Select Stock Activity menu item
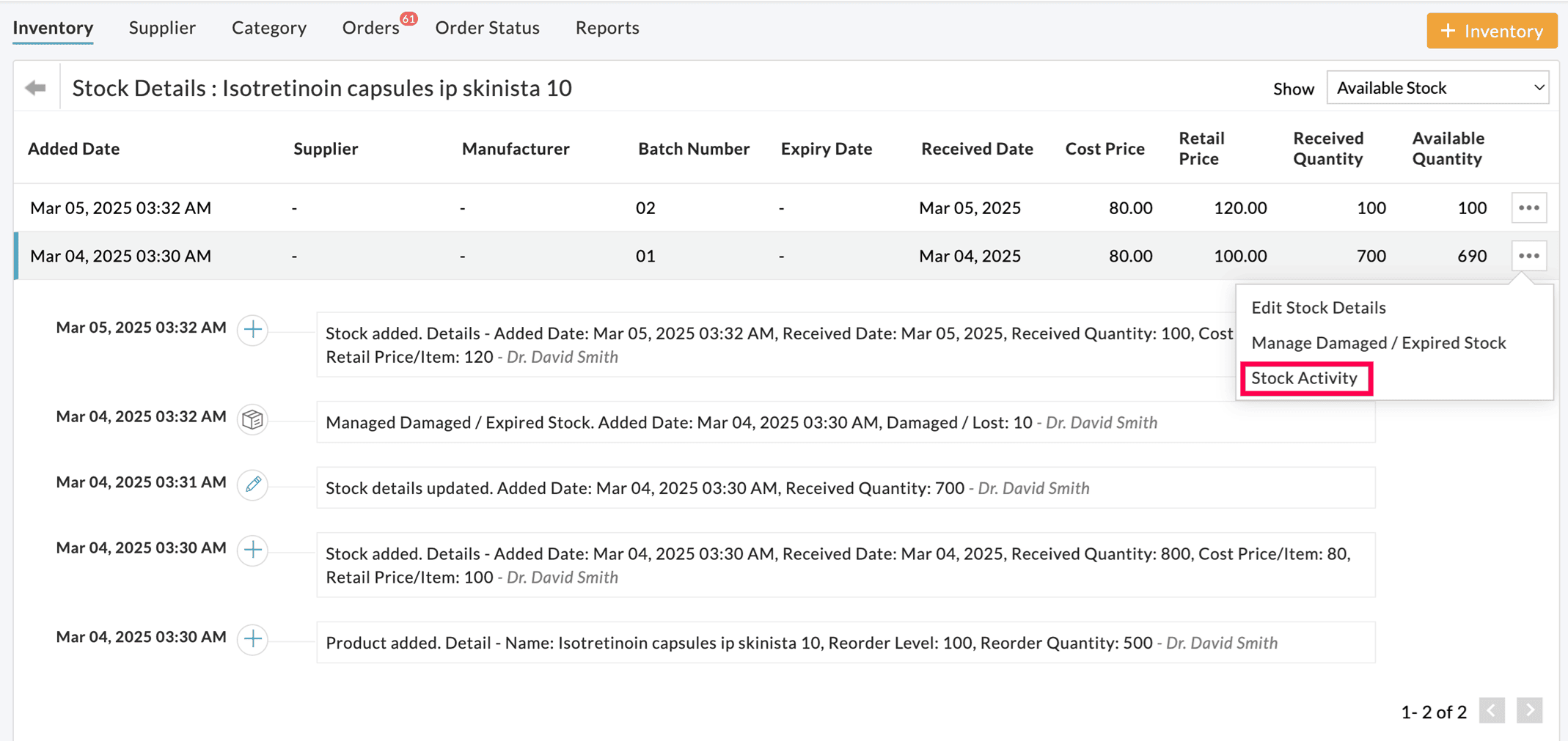 pyautogui.click(x=1304, y=378)
